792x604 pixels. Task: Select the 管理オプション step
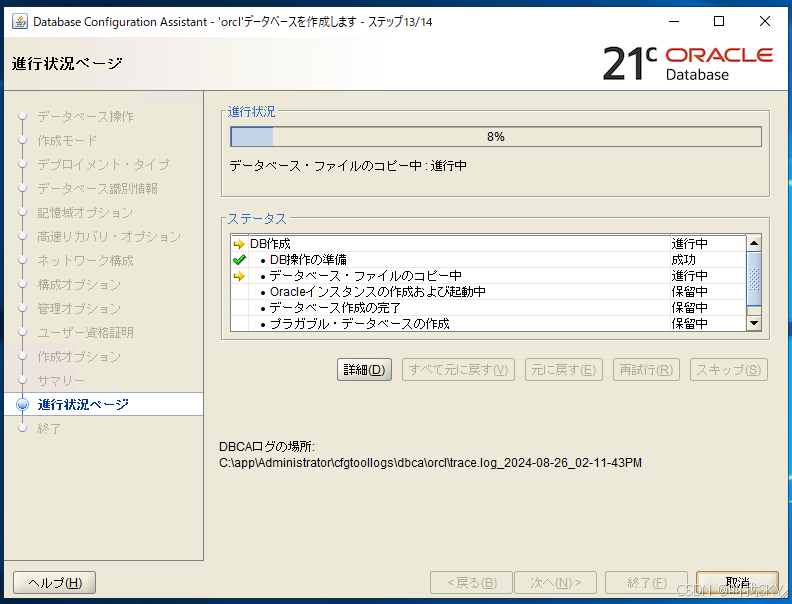[79, 308]
